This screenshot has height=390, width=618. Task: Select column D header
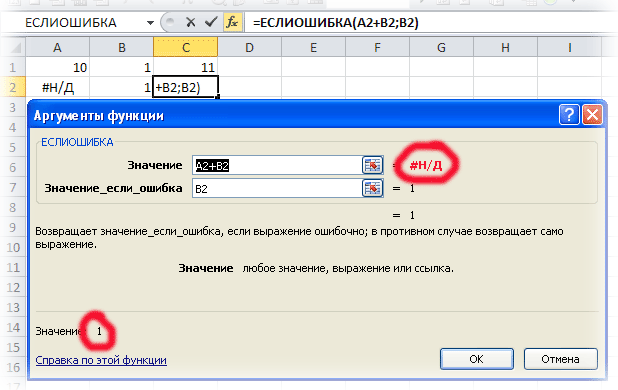pyautogui.click(x=249, y=48)
